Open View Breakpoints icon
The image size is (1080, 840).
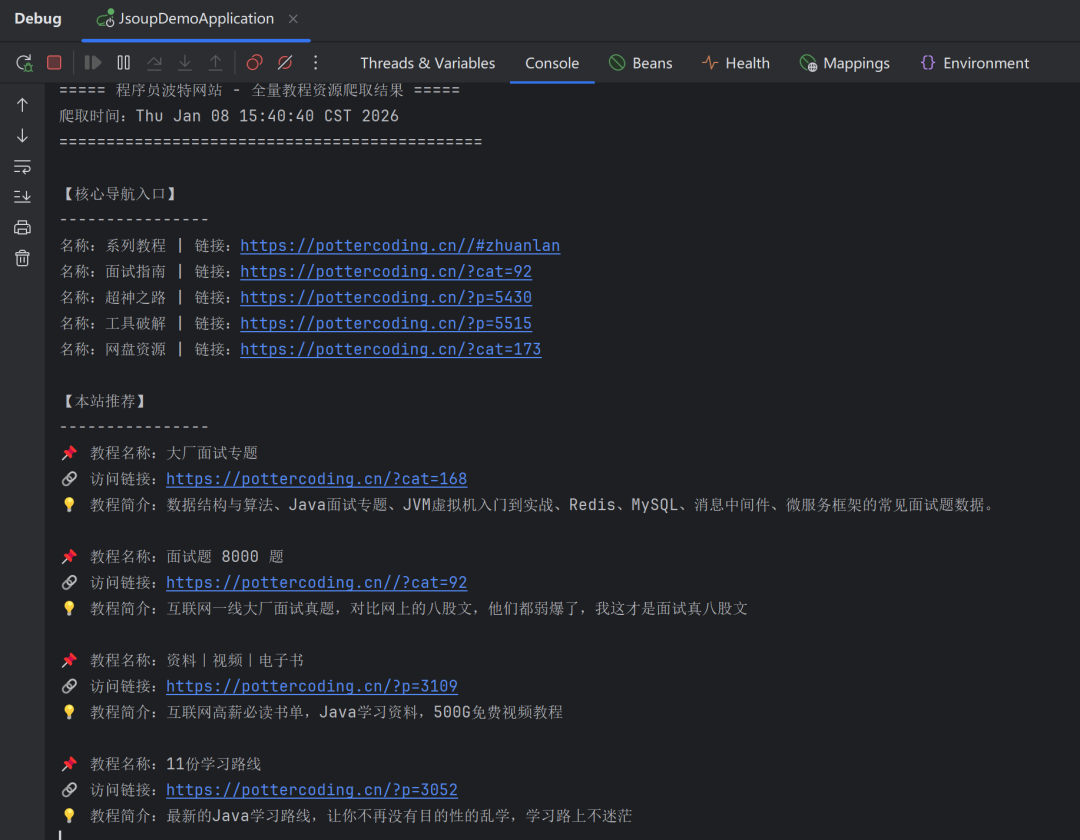coord(254,63)
